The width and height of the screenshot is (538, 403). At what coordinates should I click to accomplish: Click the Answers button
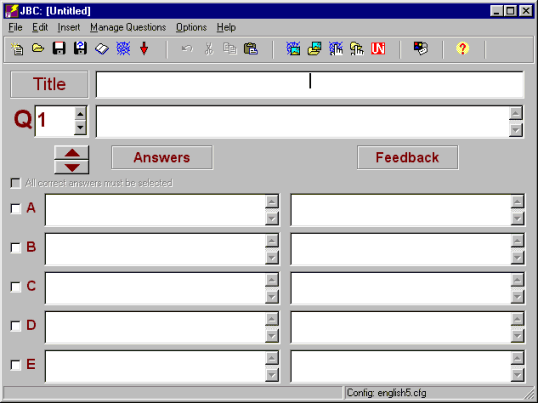[x=162, y=157]
